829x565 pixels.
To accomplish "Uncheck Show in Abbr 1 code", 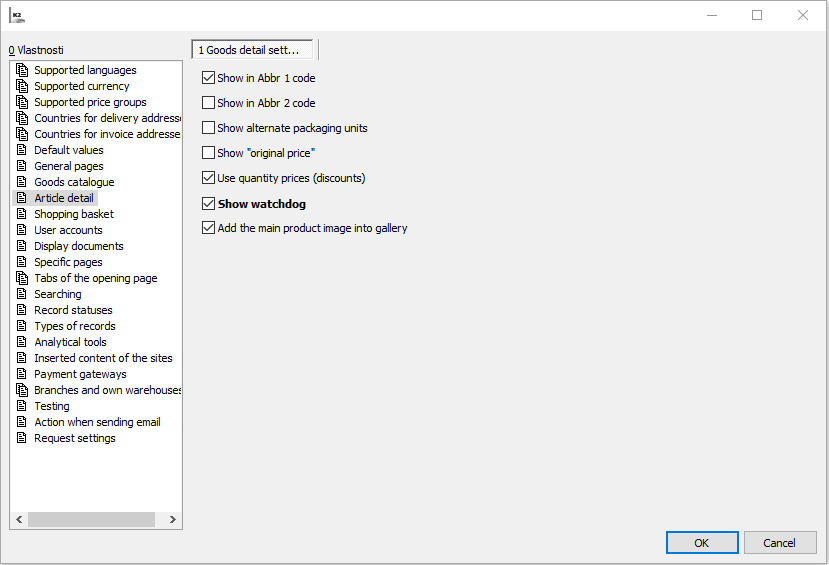I will (209, 78).
